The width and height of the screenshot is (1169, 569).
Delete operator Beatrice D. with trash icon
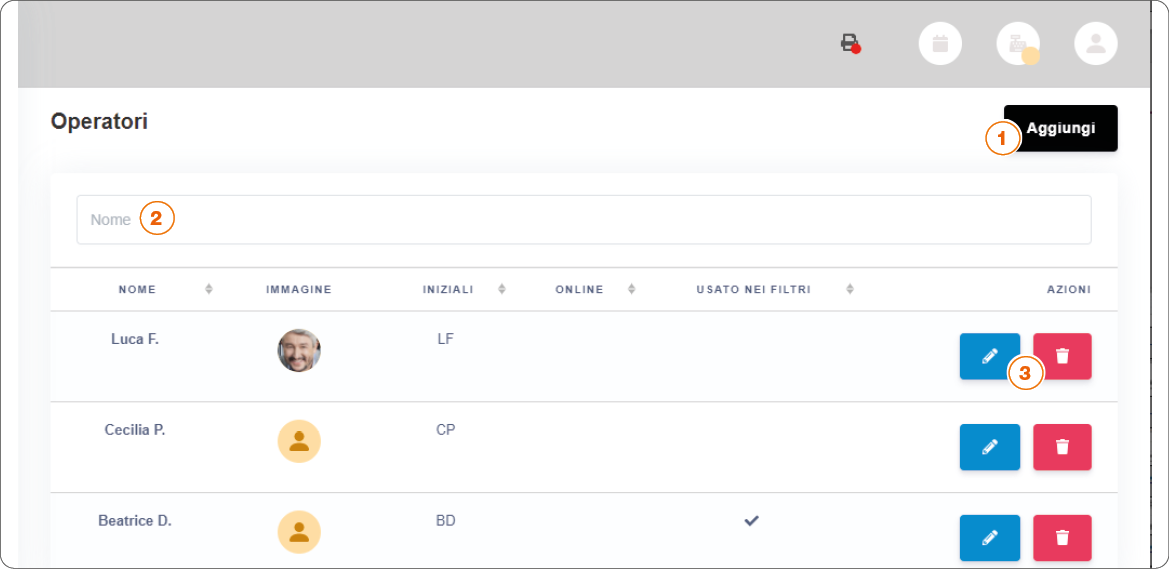click(1062, 538)
